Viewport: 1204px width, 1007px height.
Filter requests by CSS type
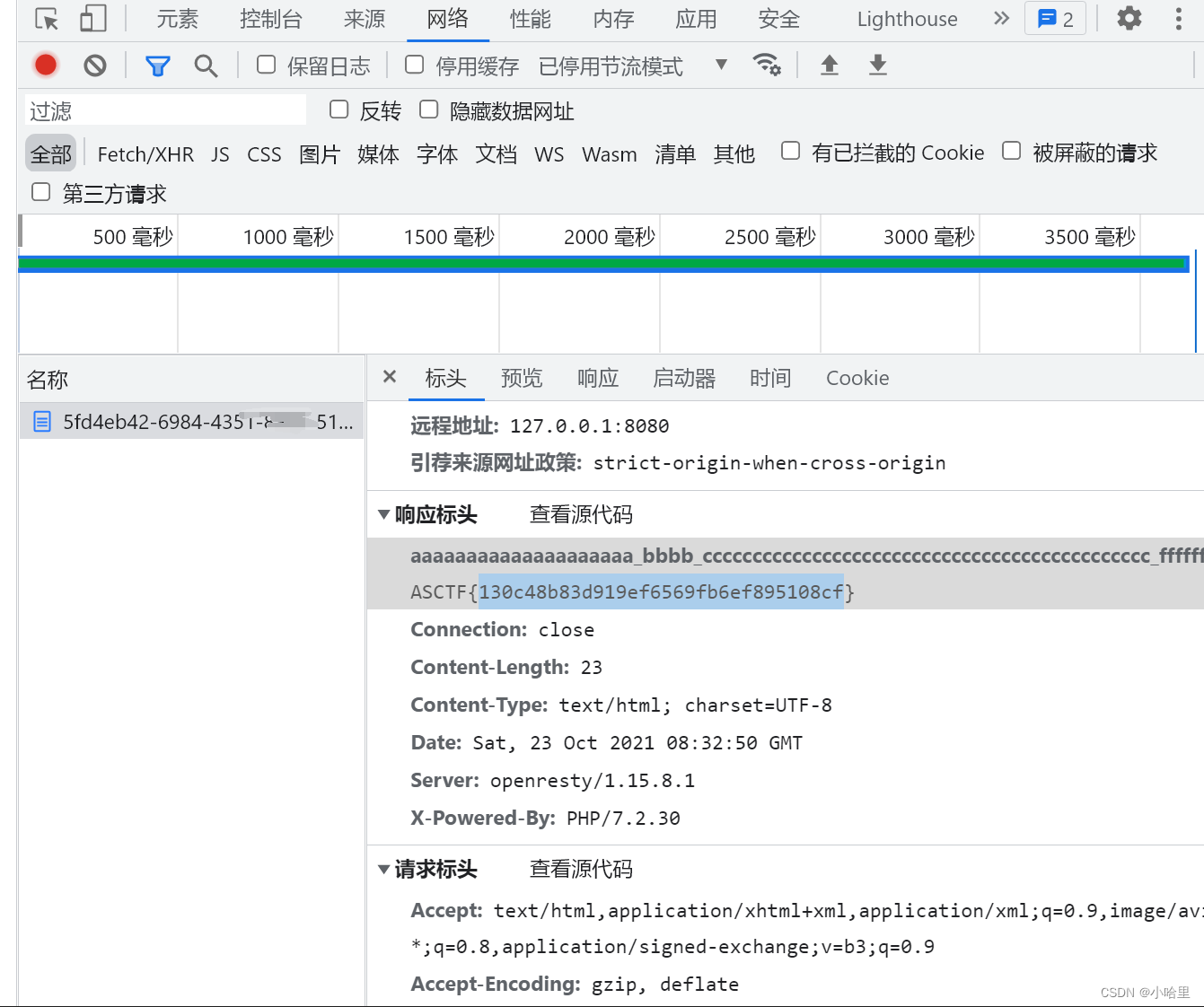tap(264, 154)
